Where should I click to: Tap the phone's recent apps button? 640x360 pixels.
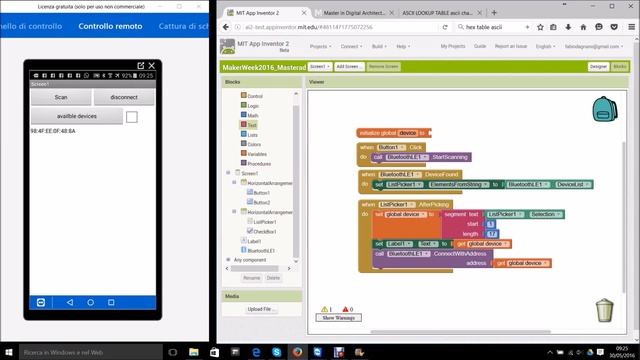click(111, 302)
